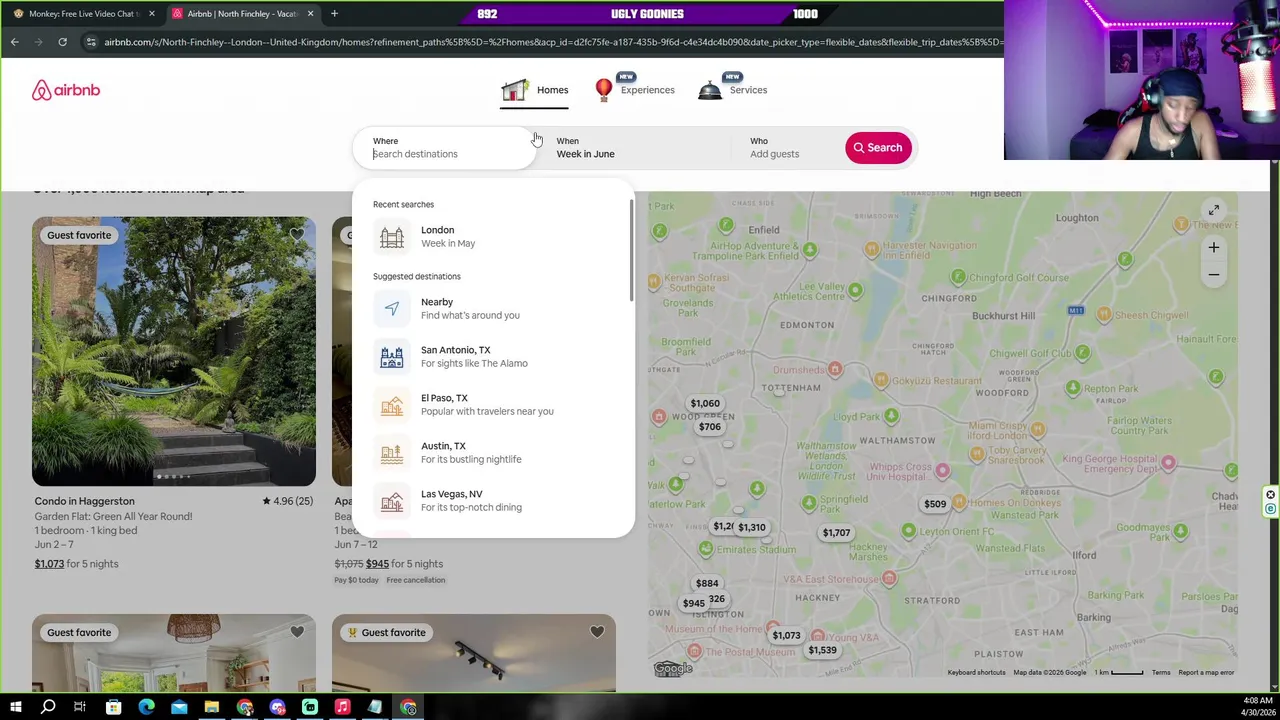1280x720 pixels.
Task: Choose recent search London Week in May
Action: click(493, 236)
